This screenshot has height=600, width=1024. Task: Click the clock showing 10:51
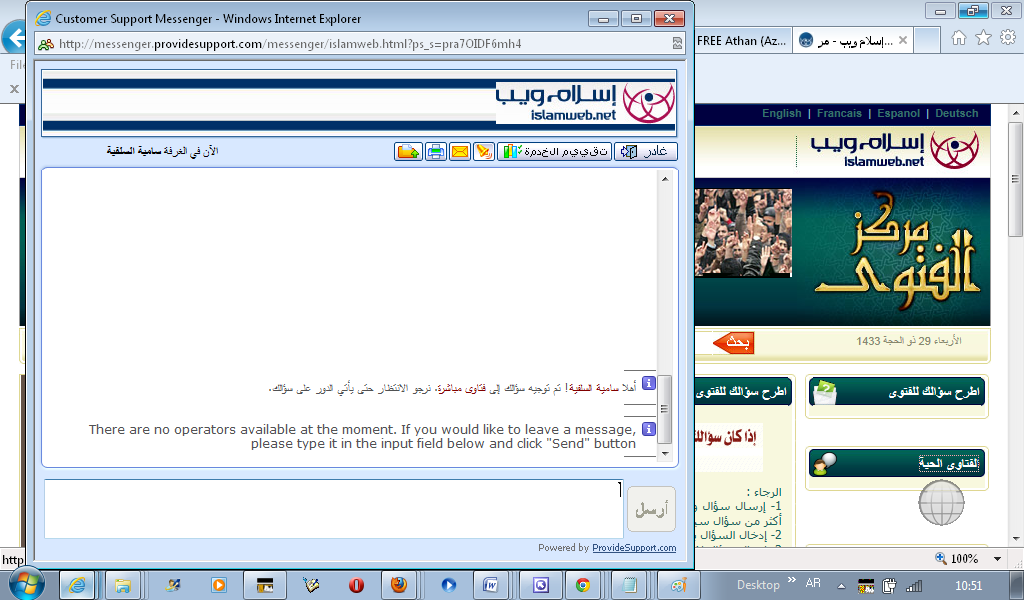[968, 586]
